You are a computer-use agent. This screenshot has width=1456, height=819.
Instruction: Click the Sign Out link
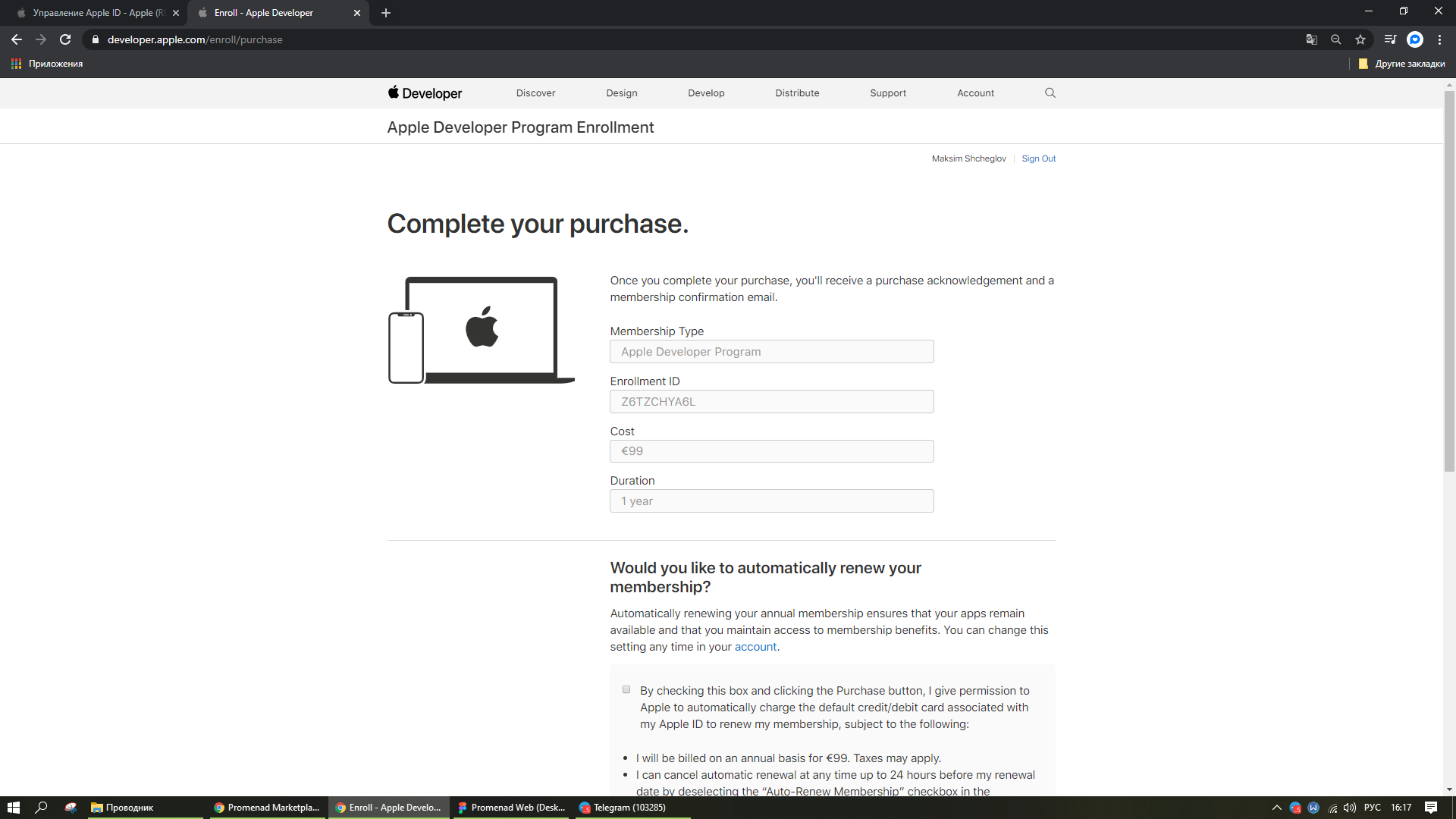(x=1038, y=158)
